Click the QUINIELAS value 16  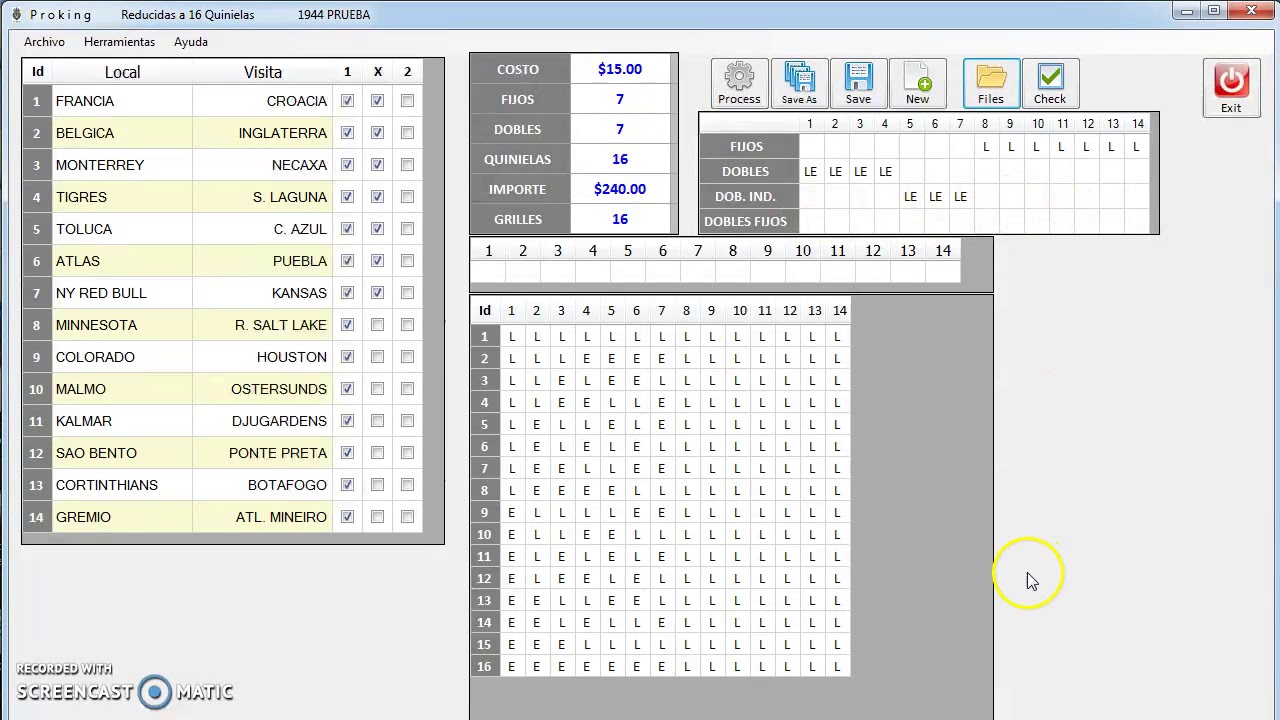620,159
